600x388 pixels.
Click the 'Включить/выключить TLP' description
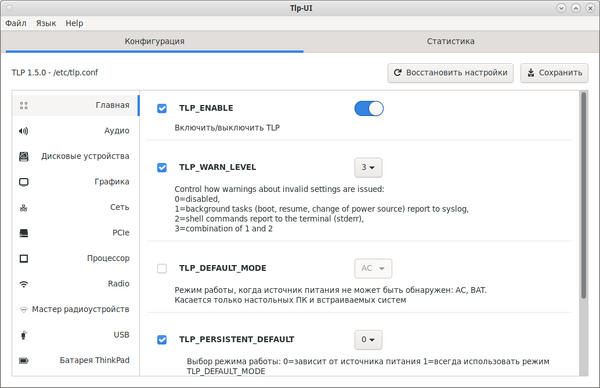[227, 128]
